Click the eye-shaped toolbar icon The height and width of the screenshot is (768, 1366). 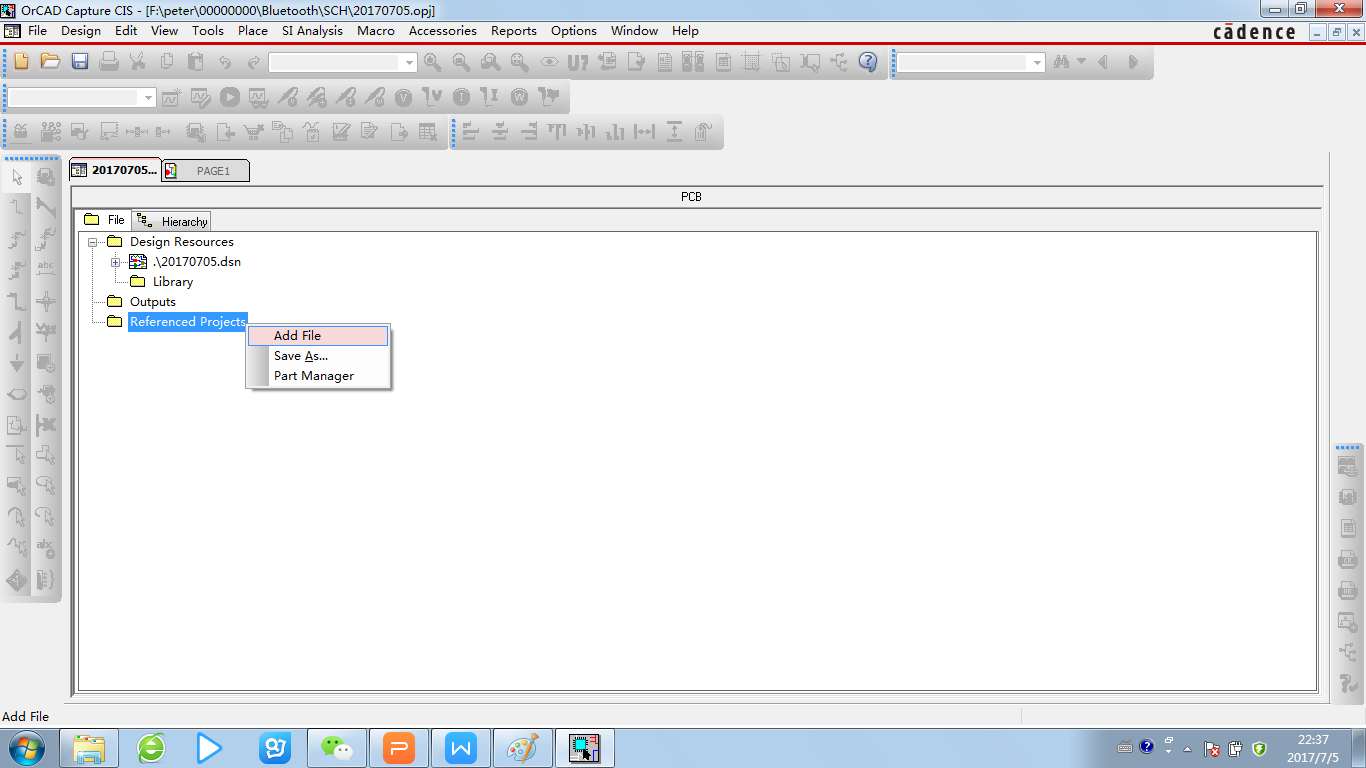[549, 62]
